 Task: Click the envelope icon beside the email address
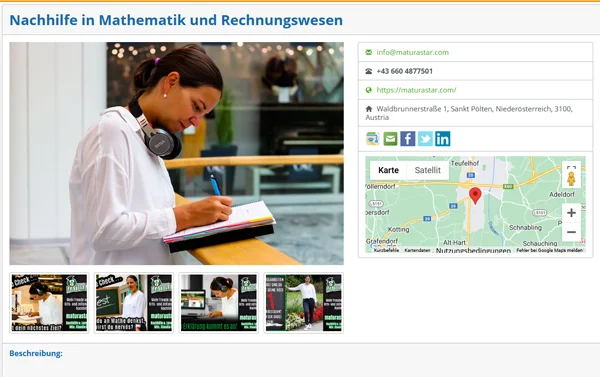click(x=368, y=52)
